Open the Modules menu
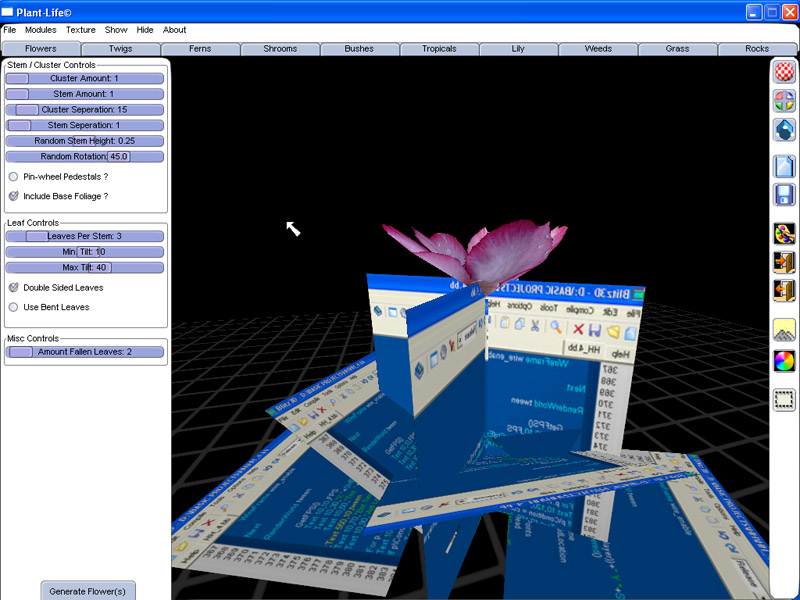The height and width of the screenshot is (600, 800). pyautogui.click(x=41, y=30)
